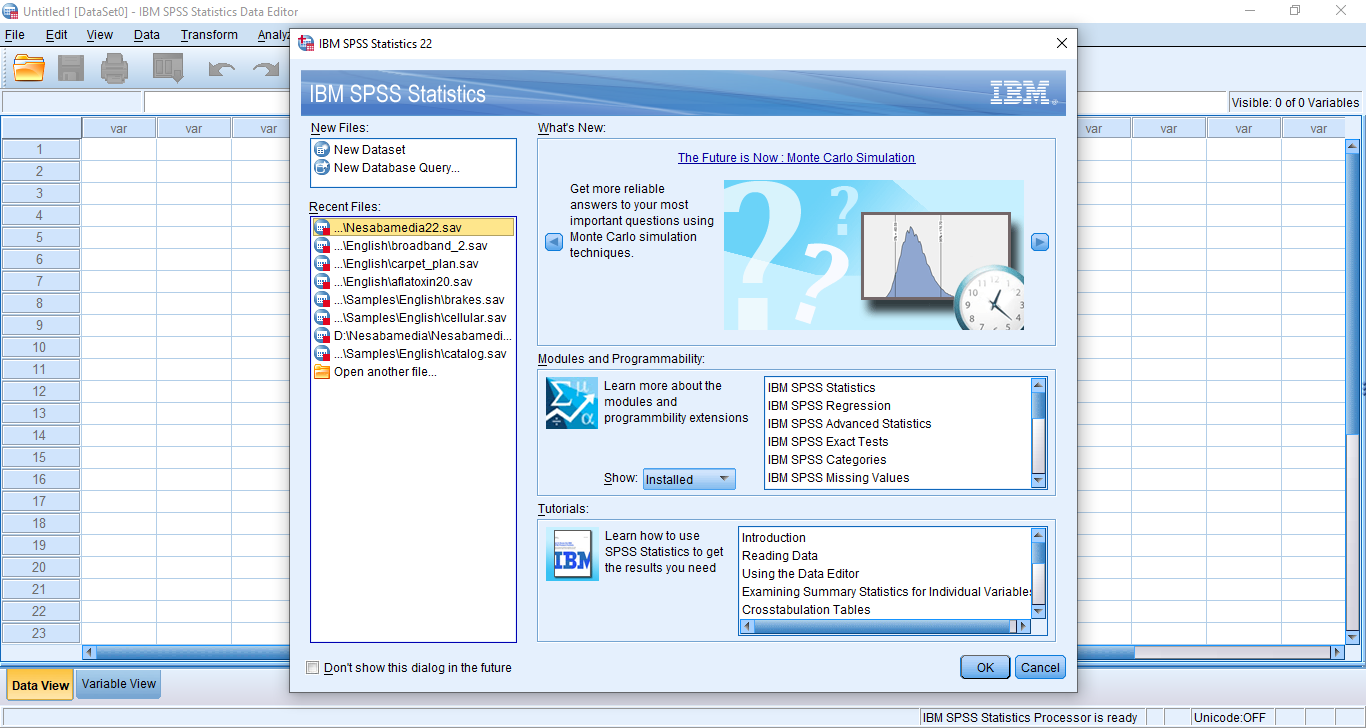Open the Transform menu
The image size is (1366, 728).
tap(209, 35)
